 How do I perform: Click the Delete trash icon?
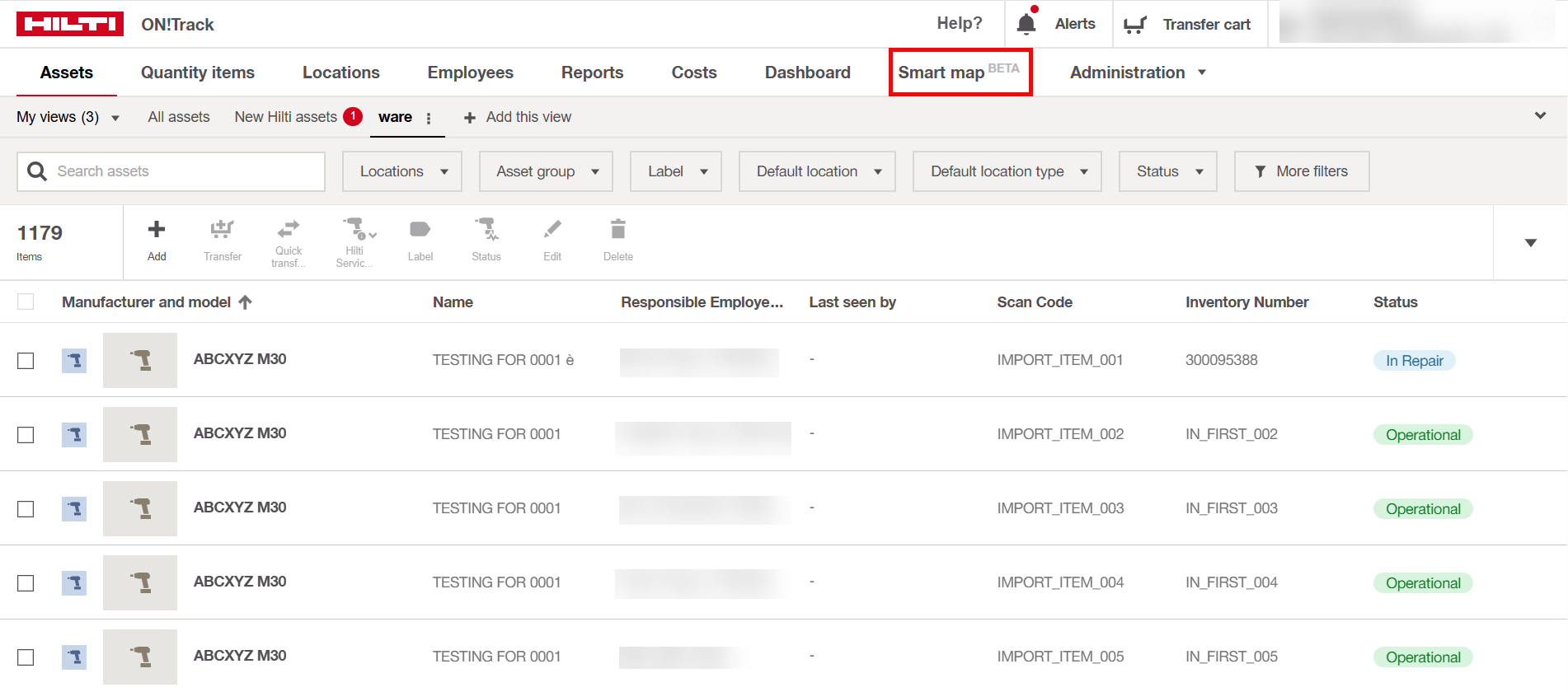(617, 230)
